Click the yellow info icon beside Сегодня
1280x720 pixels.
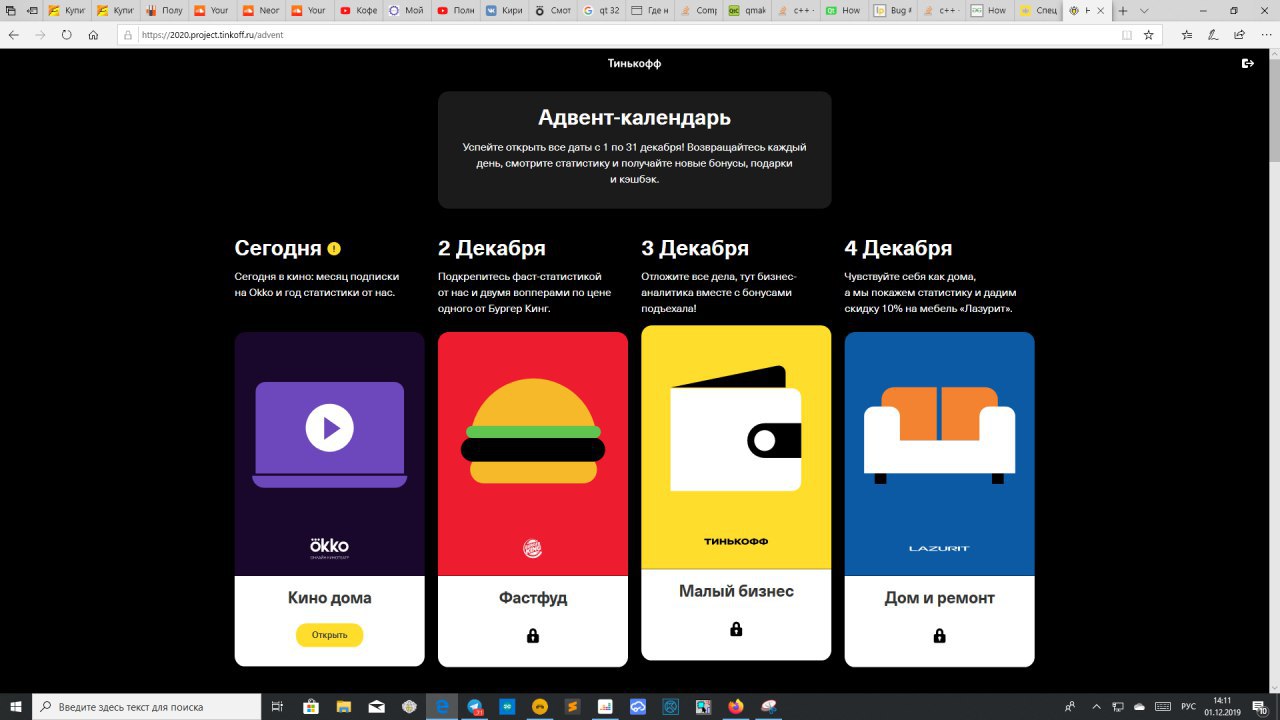click(x=334, y=249)
